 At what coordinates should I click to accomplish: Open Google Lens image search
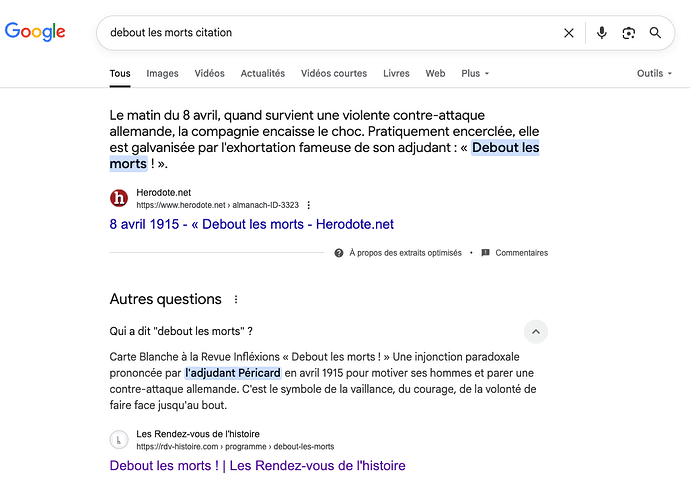pyautogui.click(x=628, y=33)
